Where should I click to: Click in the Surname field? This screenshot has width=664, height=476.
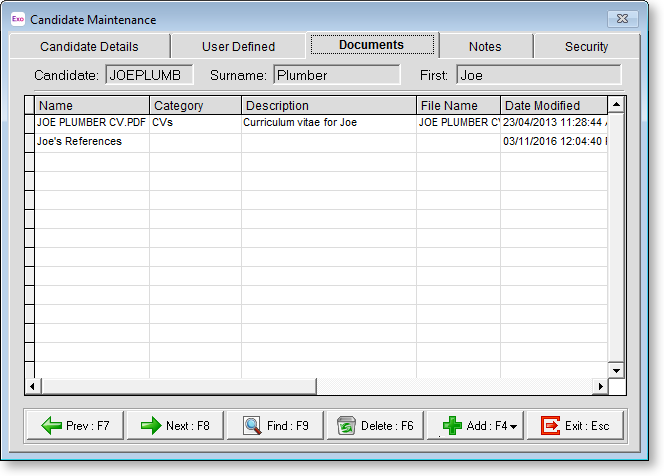[x=335, y=75]
